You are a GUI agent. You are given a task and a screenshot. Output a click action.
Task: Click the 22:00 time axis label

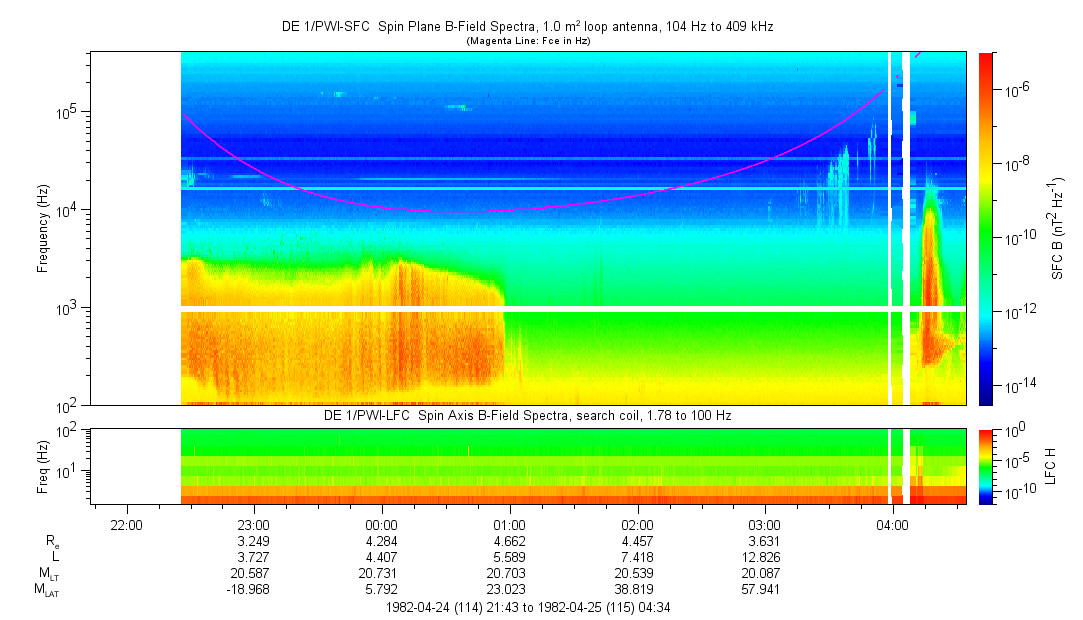click(x=126, y=524)
